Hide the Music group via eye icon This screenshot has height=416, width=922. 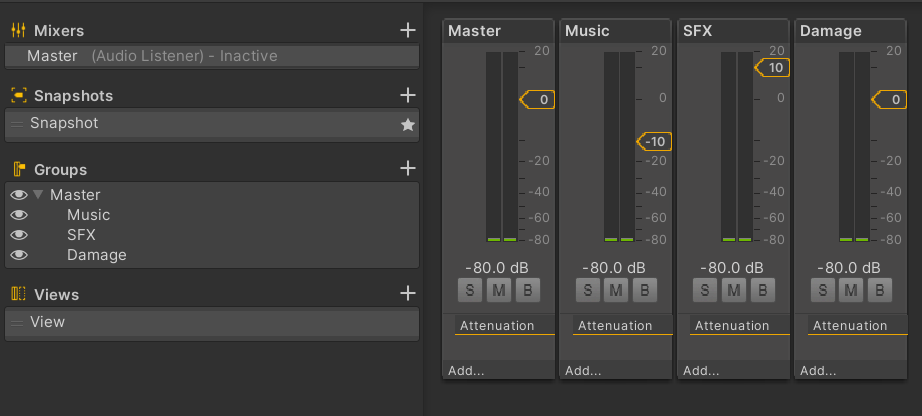18,215
